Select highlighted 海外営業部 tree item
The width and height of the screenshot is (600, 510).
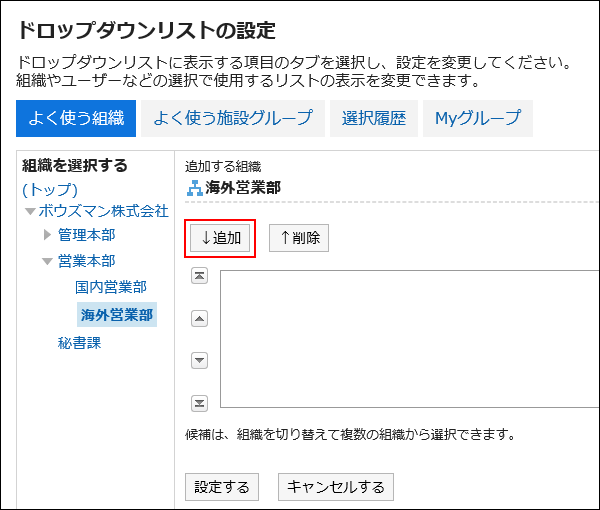click(117, 315)
